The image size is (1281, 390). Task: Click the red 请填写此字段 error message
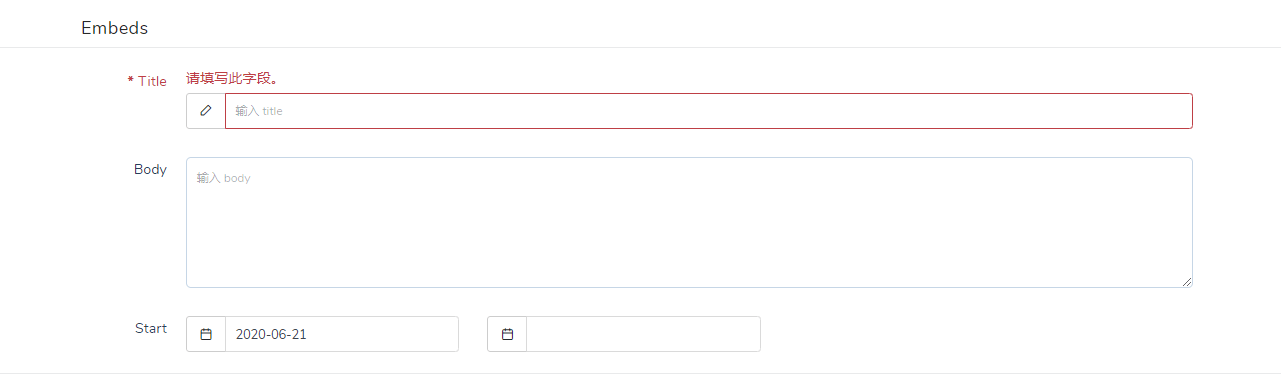click(x=232, y=78)
